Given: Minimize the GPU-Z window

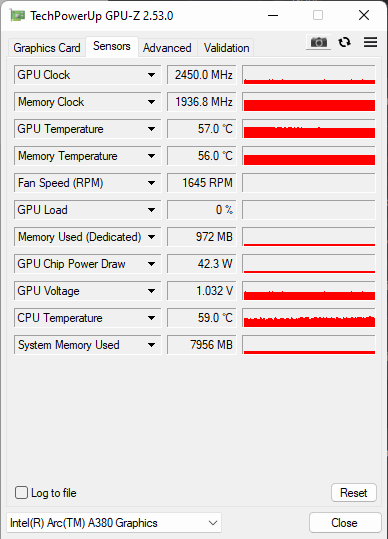Looking at the screenshot, I should pyautogui.click(x=273, y=15).
